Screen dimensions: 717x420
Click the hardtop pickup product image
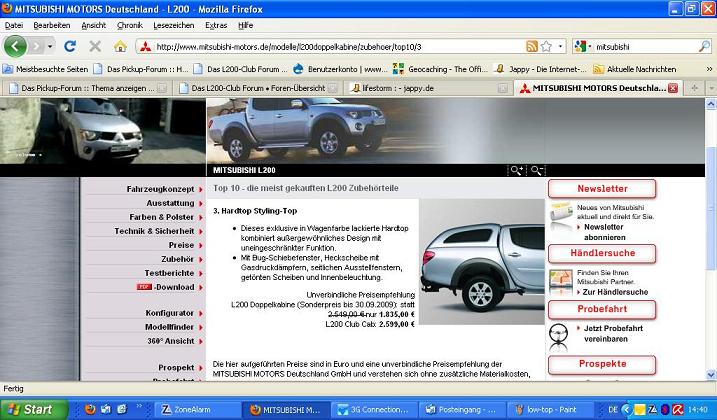[x=482, y=262]
